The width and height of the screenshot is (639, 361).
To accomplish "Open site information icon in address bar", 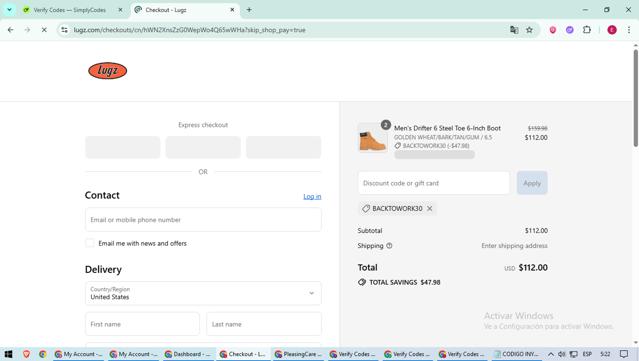I will [64, 30].
